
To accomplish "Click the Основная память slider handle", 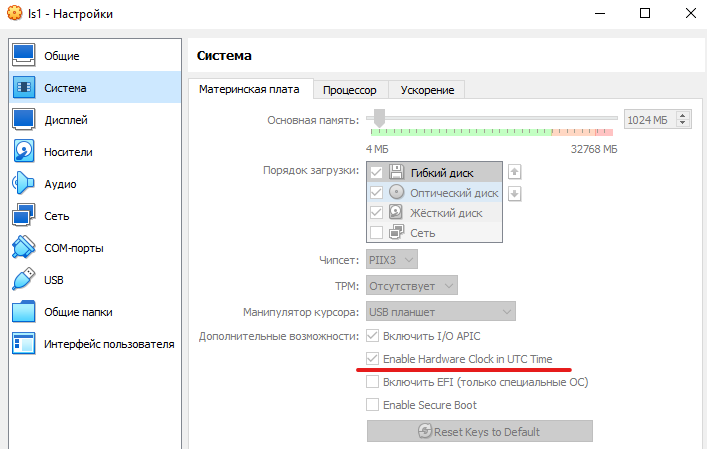I will tap(379, 116).
